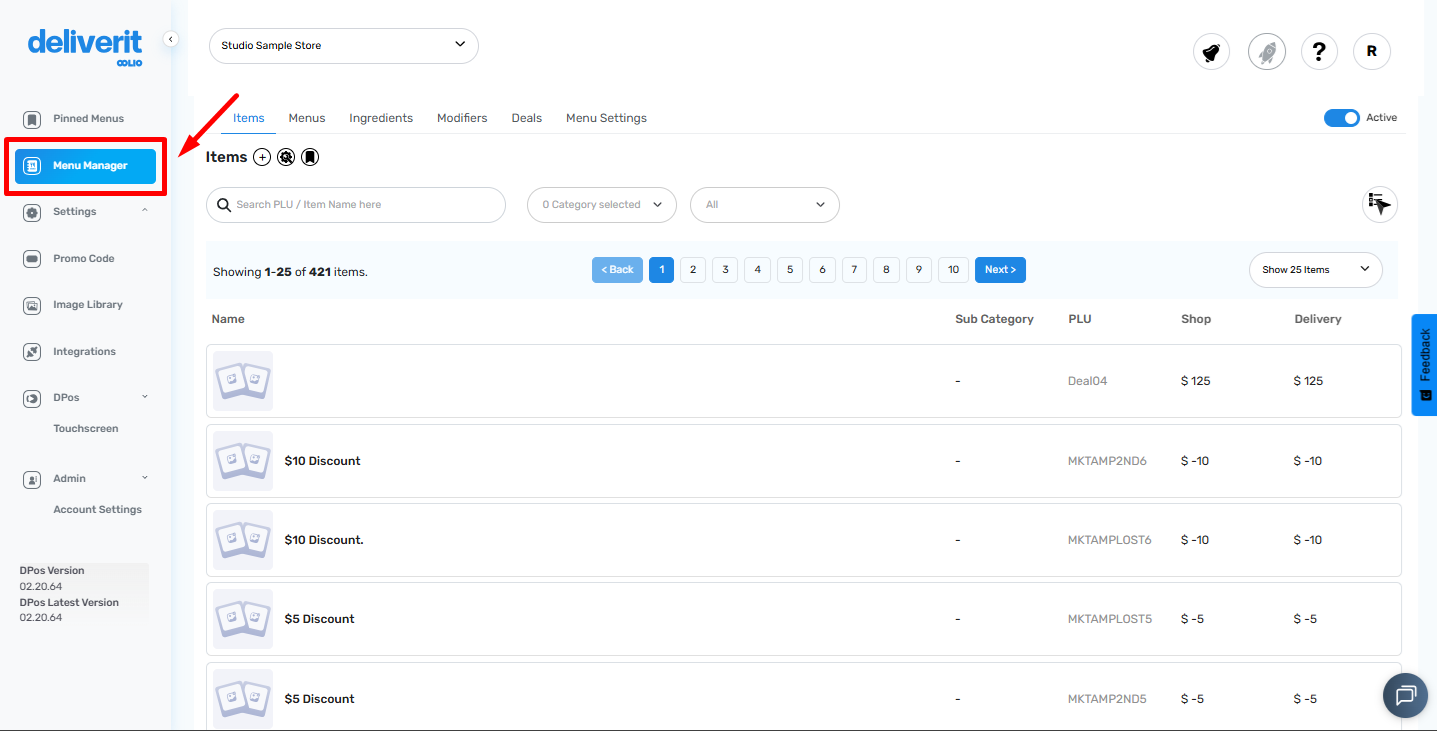1437x731 pixels.
Task: Open notifications via the bell icon
Action: pyautogui.click(x=1211, y=51)
